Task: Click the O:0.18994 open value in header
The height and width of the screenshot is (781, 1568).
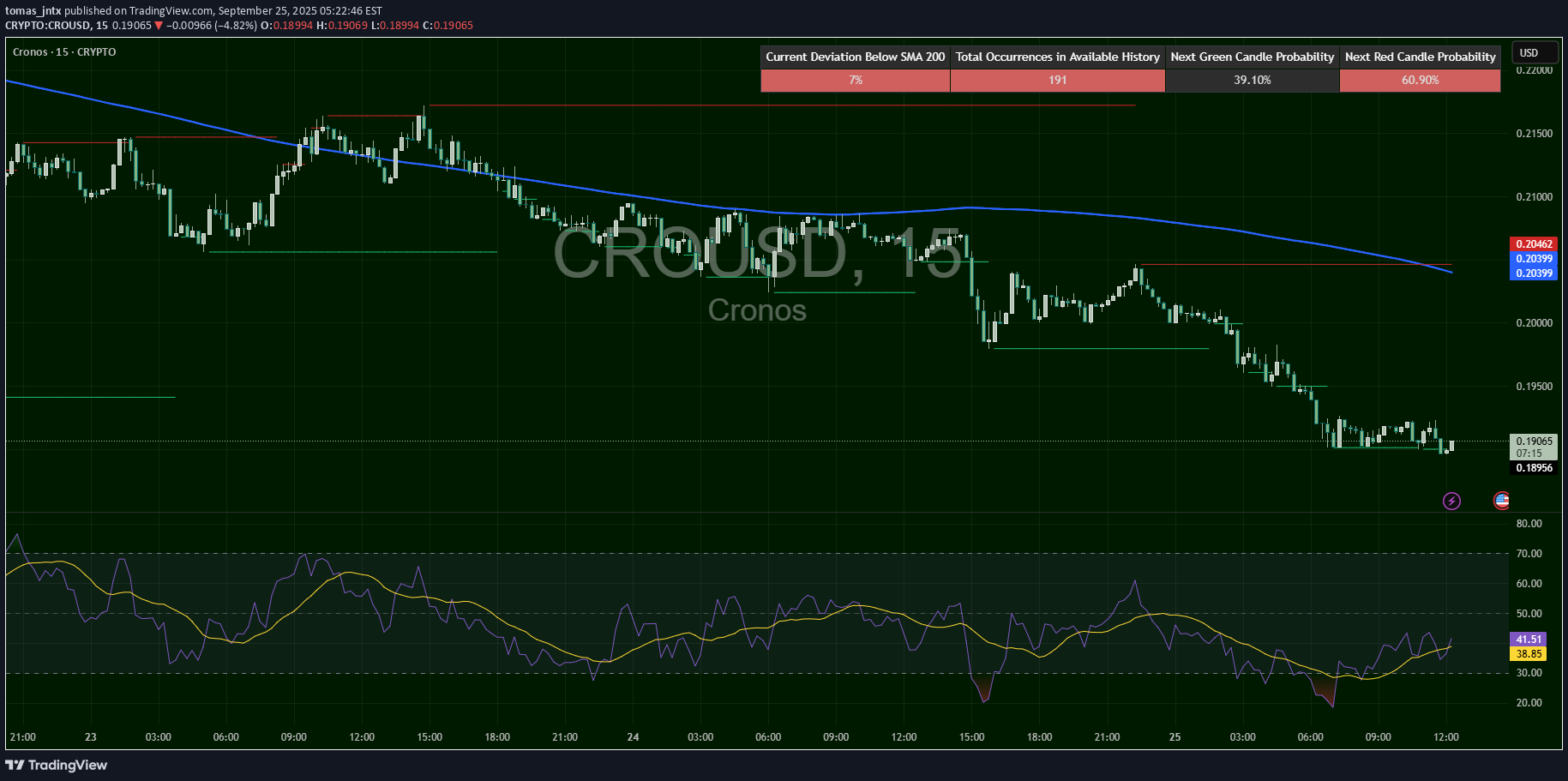Action: tap(287, 26)
